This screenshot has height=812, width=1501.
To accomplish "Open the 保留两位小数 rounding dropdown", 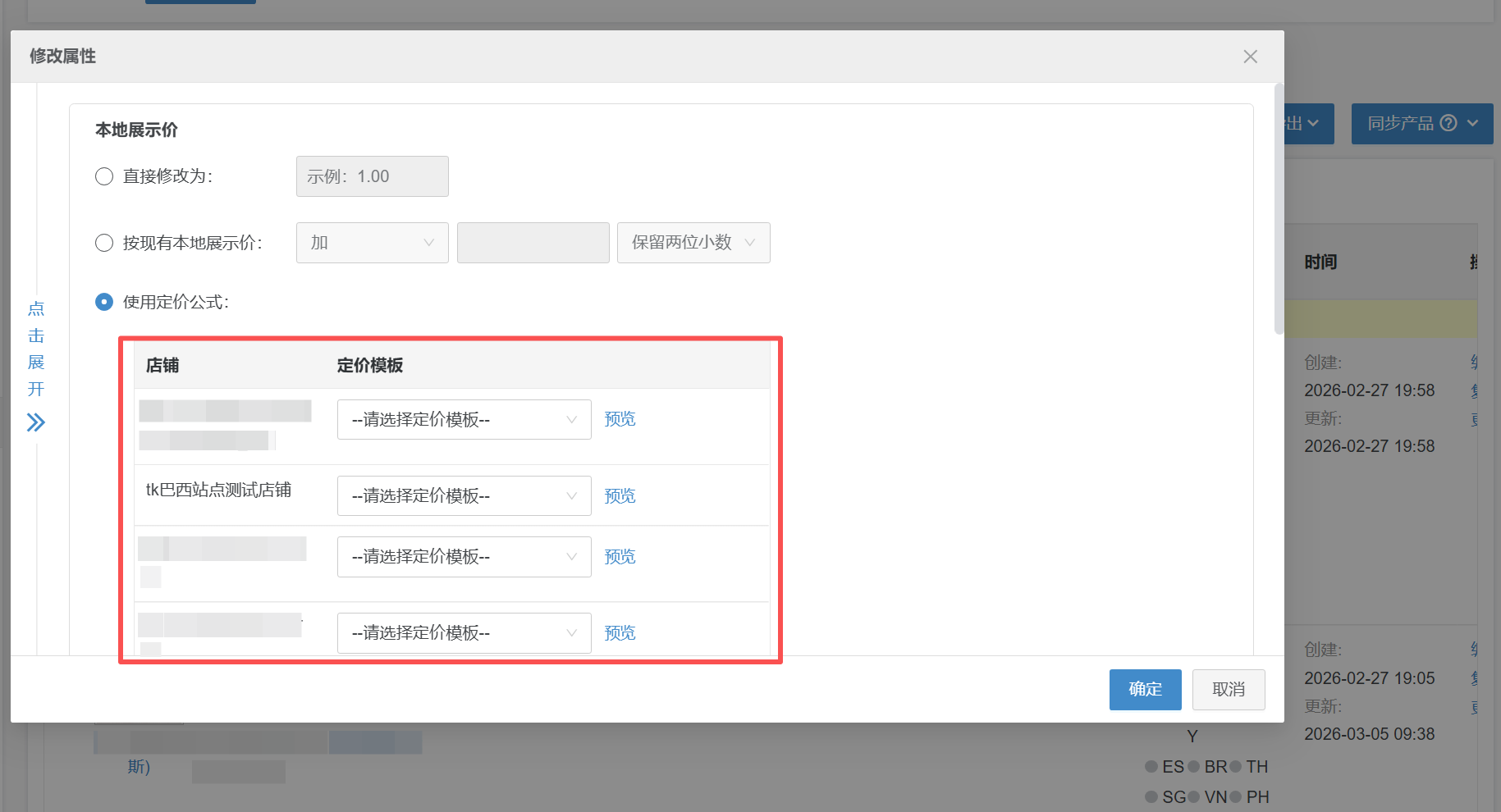I will click(693, 243).
